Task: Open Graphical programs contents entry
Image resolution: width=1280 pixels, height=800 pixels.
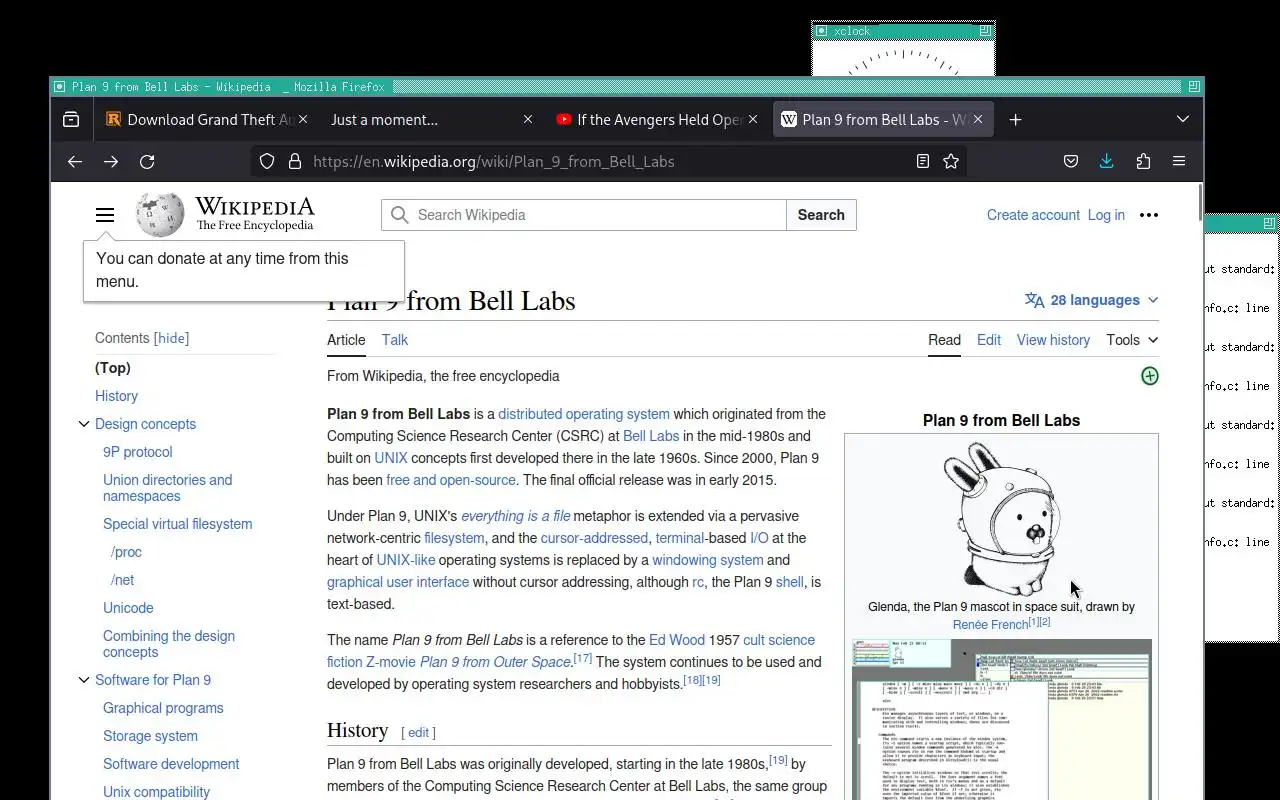Action: click(x=163, y=708)
